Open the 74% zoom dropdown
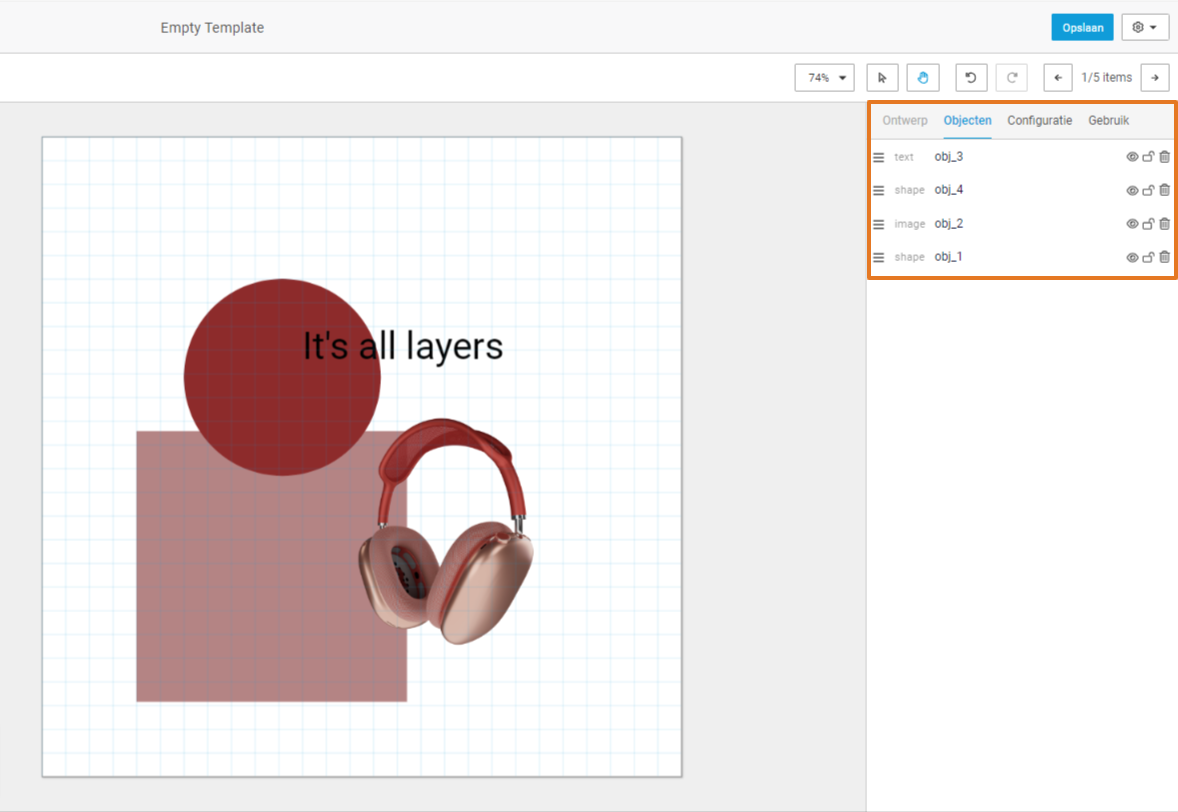Image resolution: width=1178 pixels, height=812 pixels. (824, 77)
